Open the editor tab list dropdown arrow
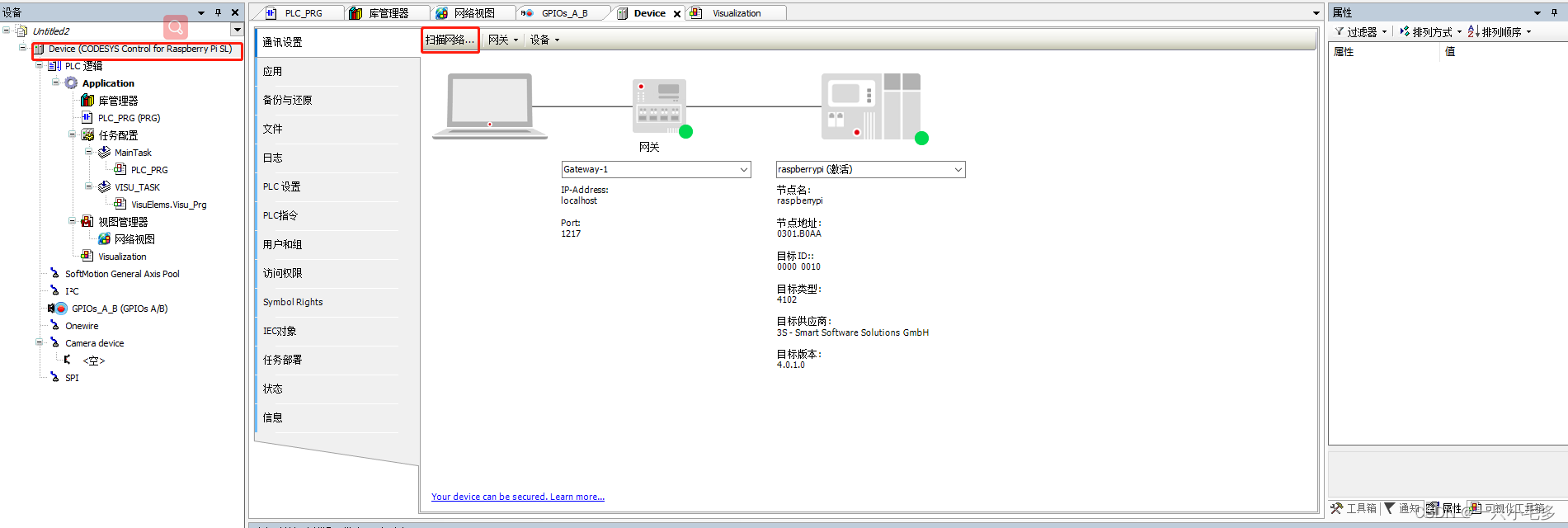The image size is (1568, 528). (1316, 13)
